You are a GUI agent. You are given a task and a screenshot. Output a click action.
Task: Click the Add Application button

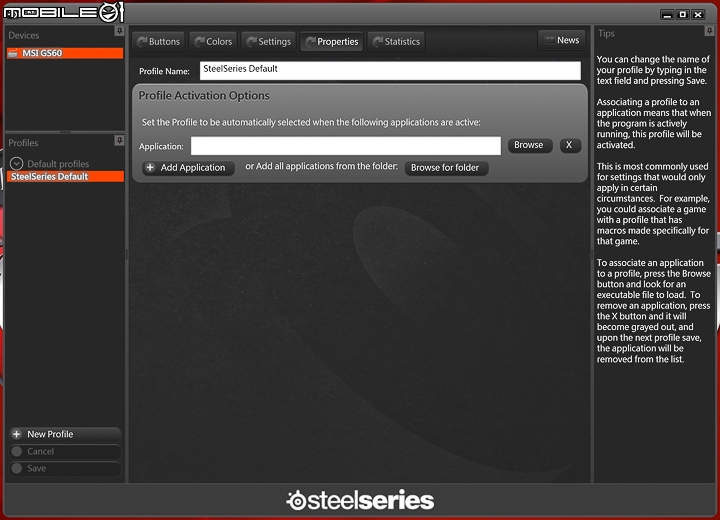[188, 168]
